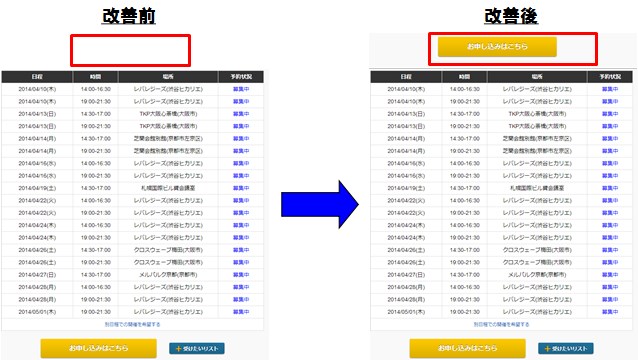Click お申し込みはこちら below the 改善後 table

tap(468, 348)
